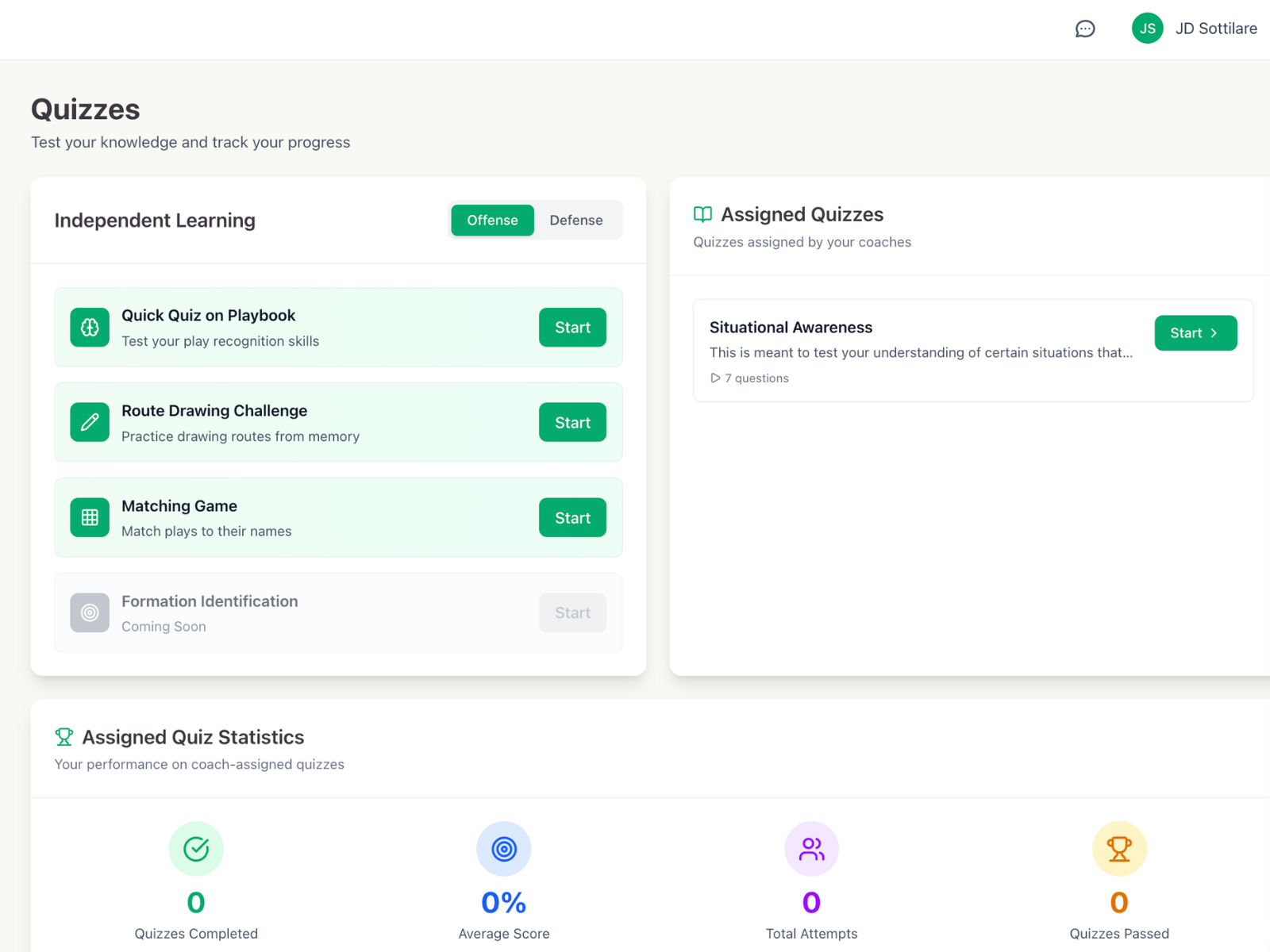Viewport: 1270px width, 952px height.
Task: Click the orange trophy icon above Quizzes Passed
Action: tap(1118, 848)
